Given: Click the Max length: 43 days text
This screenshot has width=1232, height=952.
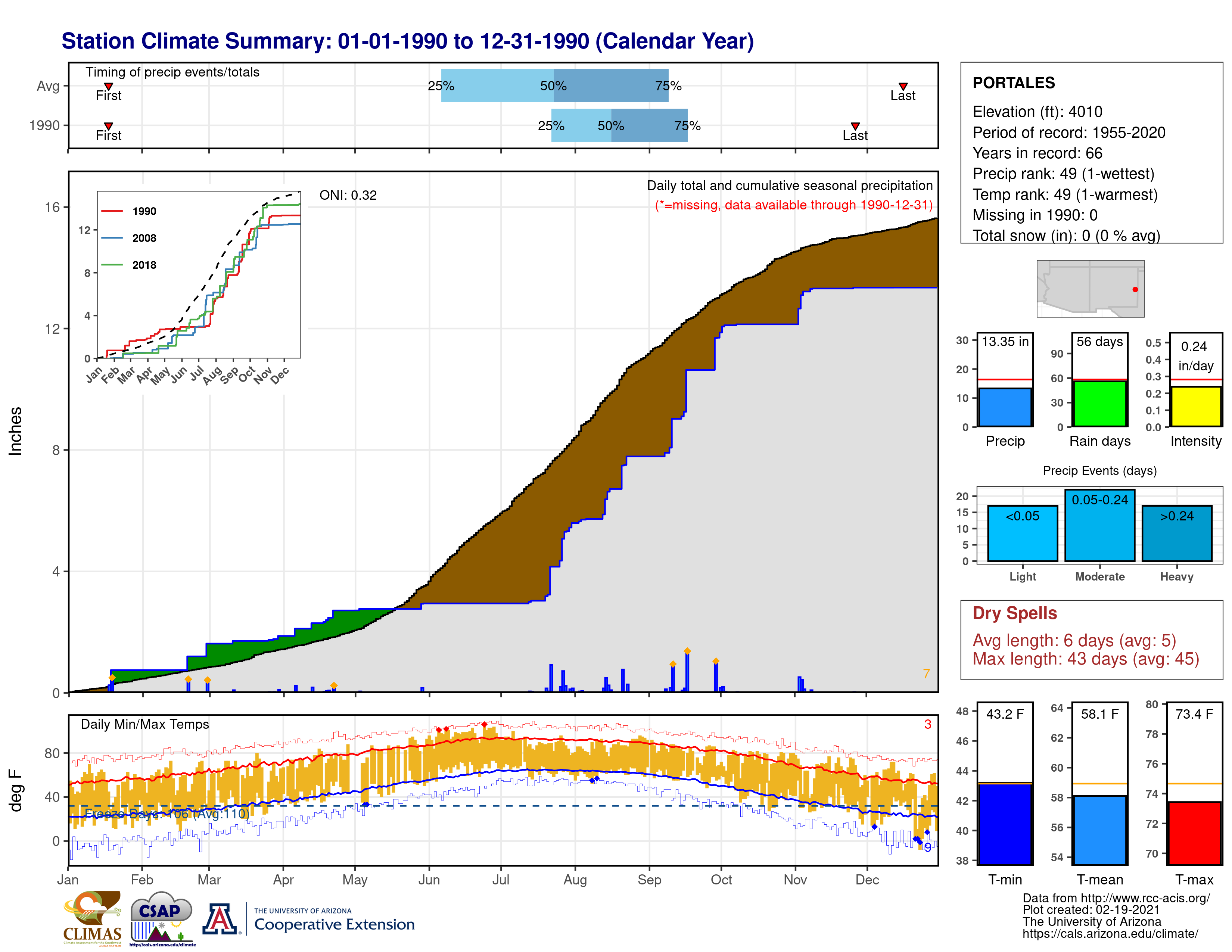Looking at the screenshot, I should point(1086,659).
